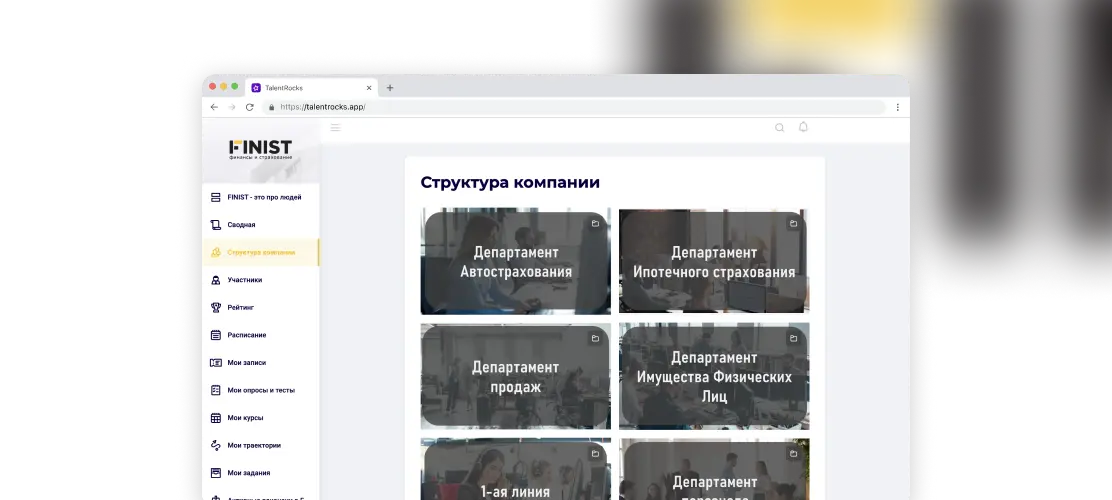This screenshot has height=500, width=1112.
Task: Click the FINIST - это про людей sidebar icon
Action: (216, 197)
